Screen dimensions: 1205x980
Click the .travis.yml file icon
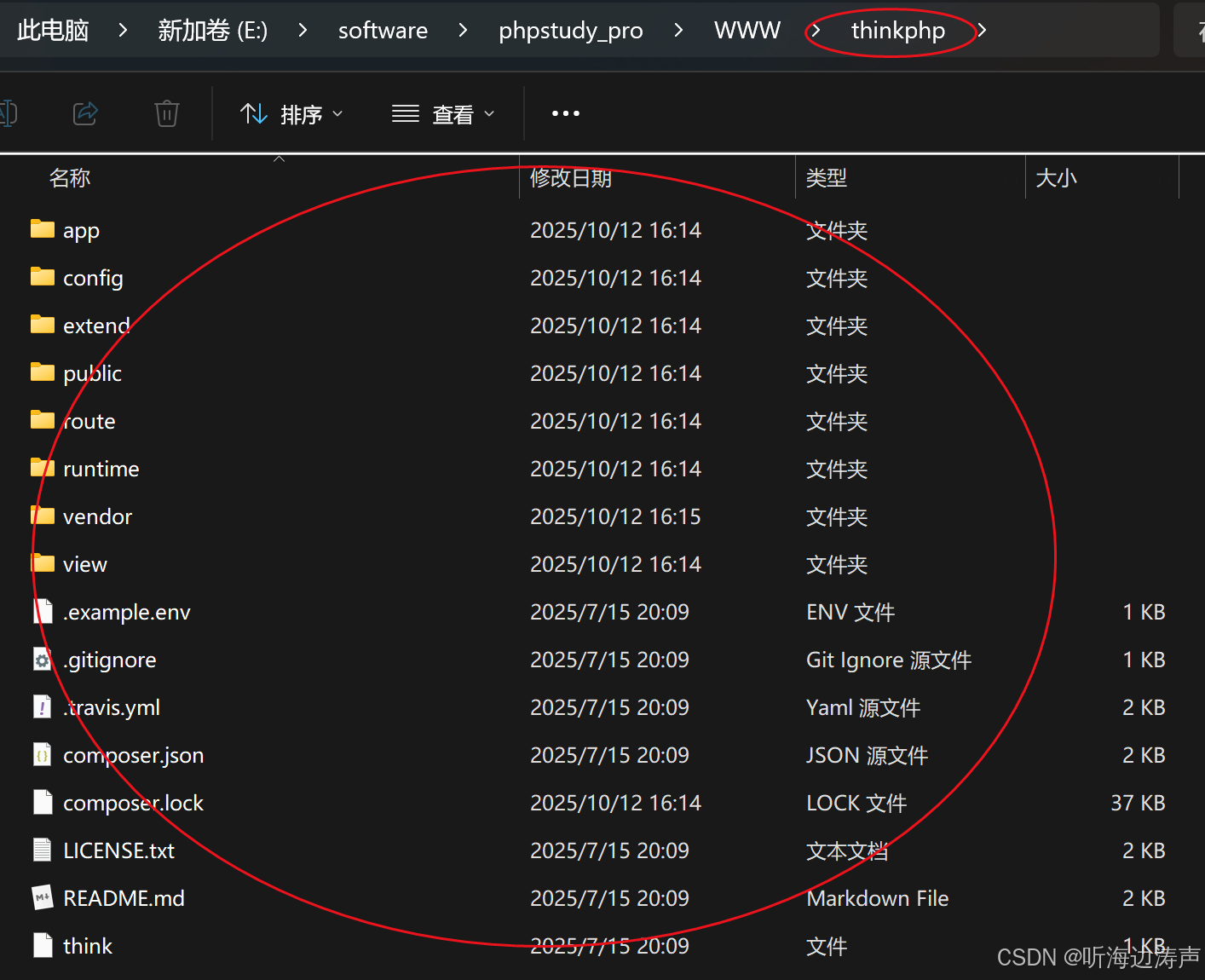click(x=43, y=706)
